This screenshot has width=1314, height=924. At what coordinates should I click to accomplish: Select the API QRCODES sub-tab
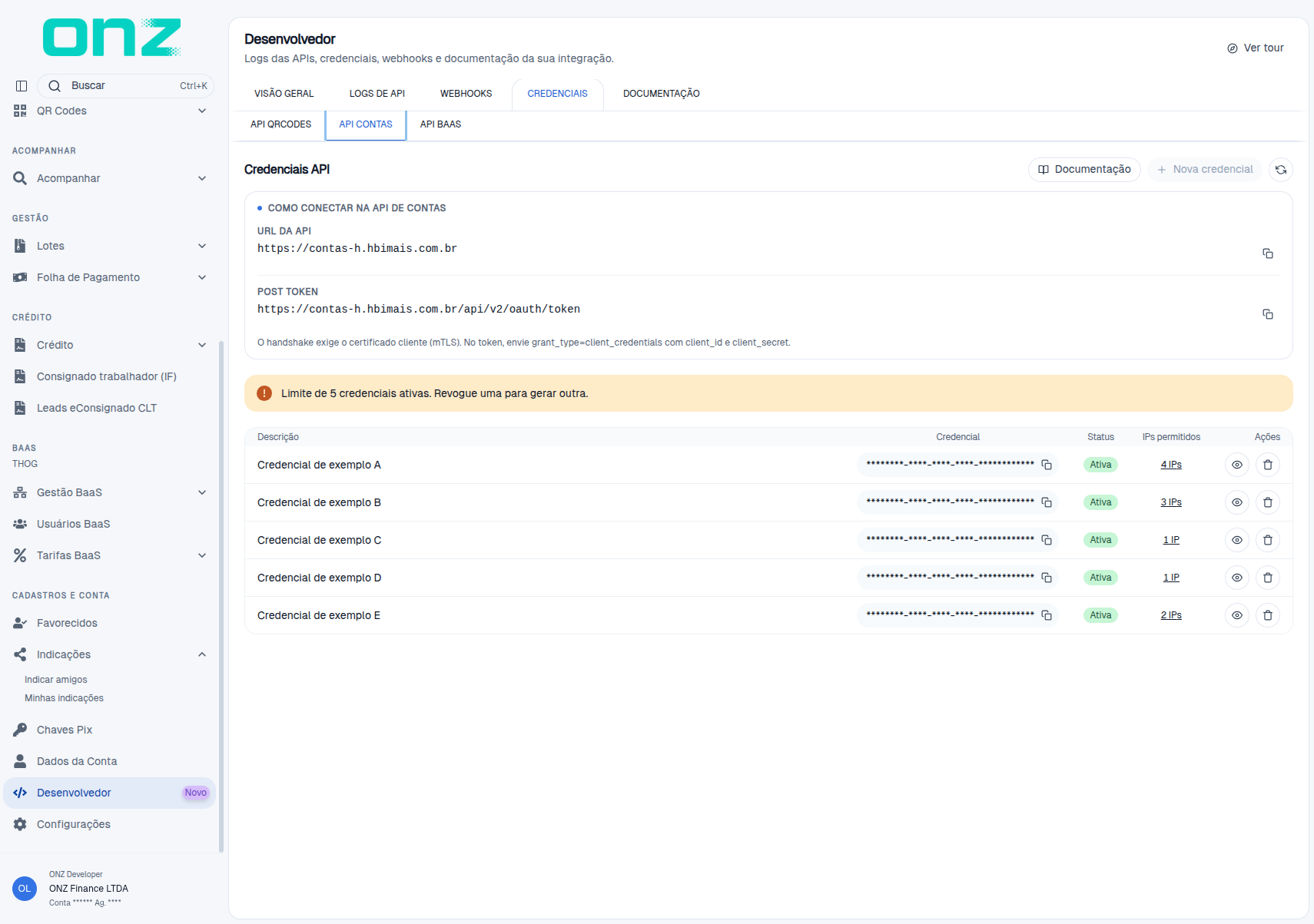(281, 124)
